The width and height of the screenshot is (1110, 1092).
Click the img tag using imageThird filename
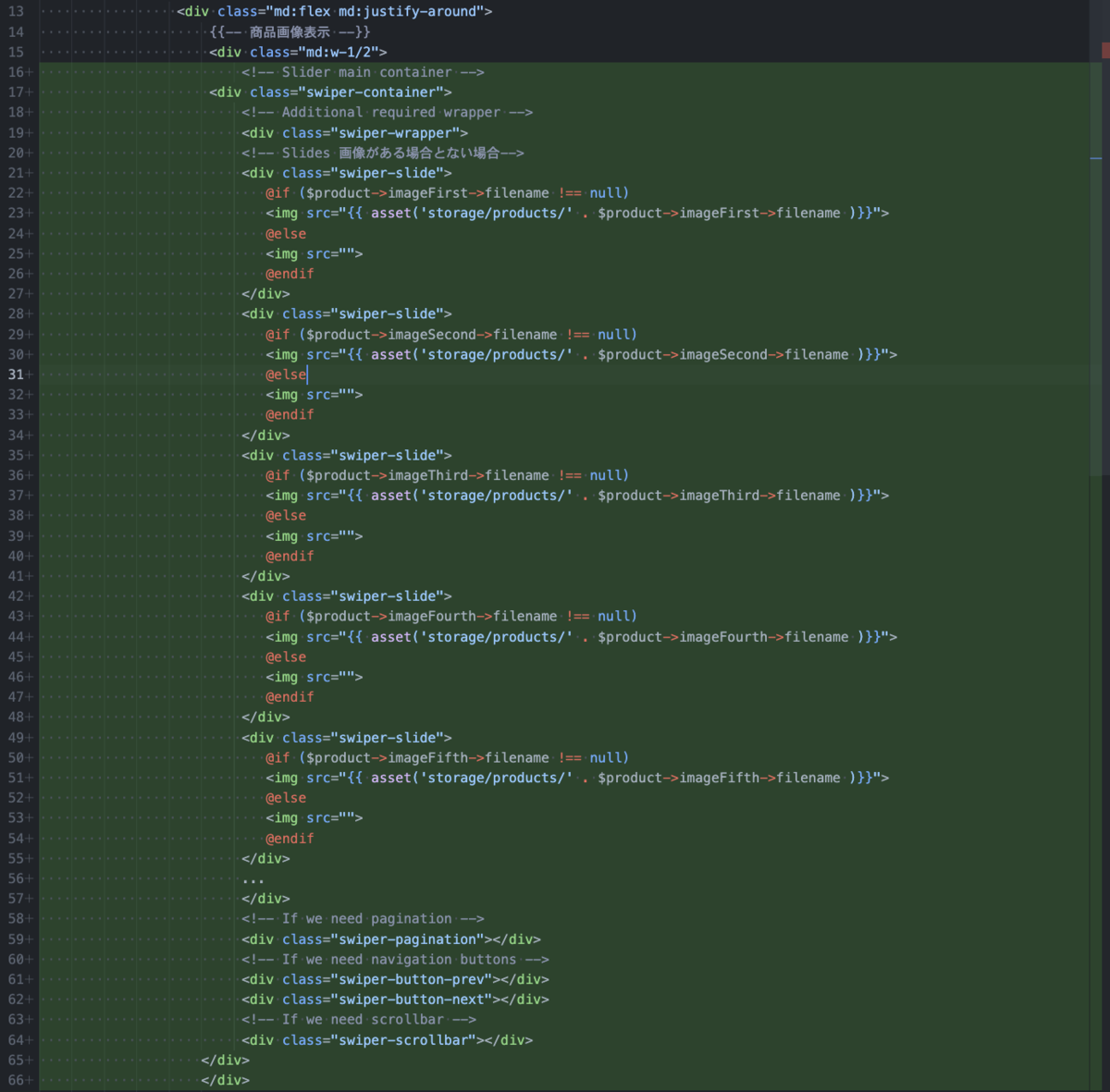pyautogui.click(x=577, y=496)
